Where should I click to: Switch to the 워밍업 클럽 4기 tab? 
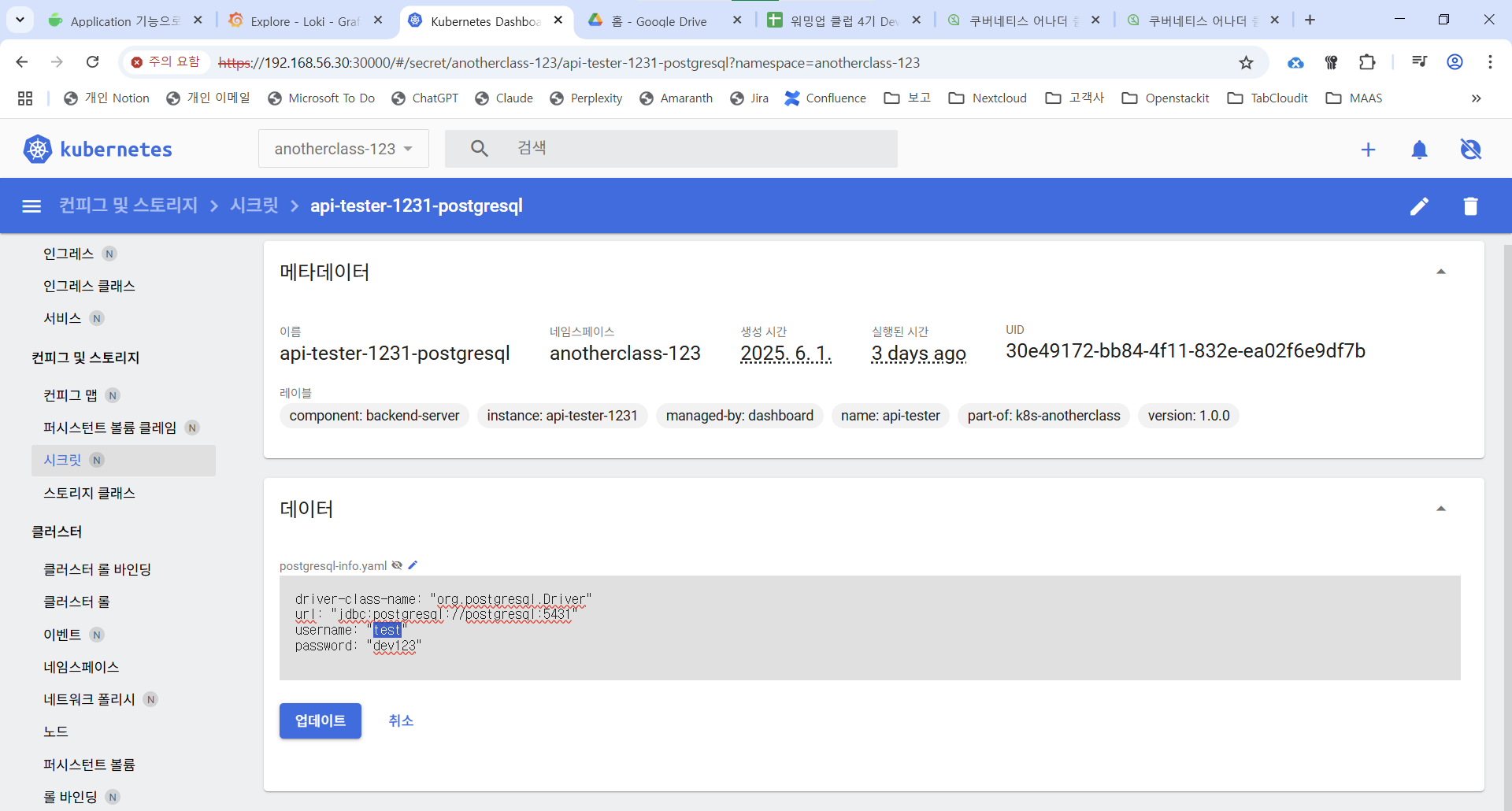pos(844,21)
